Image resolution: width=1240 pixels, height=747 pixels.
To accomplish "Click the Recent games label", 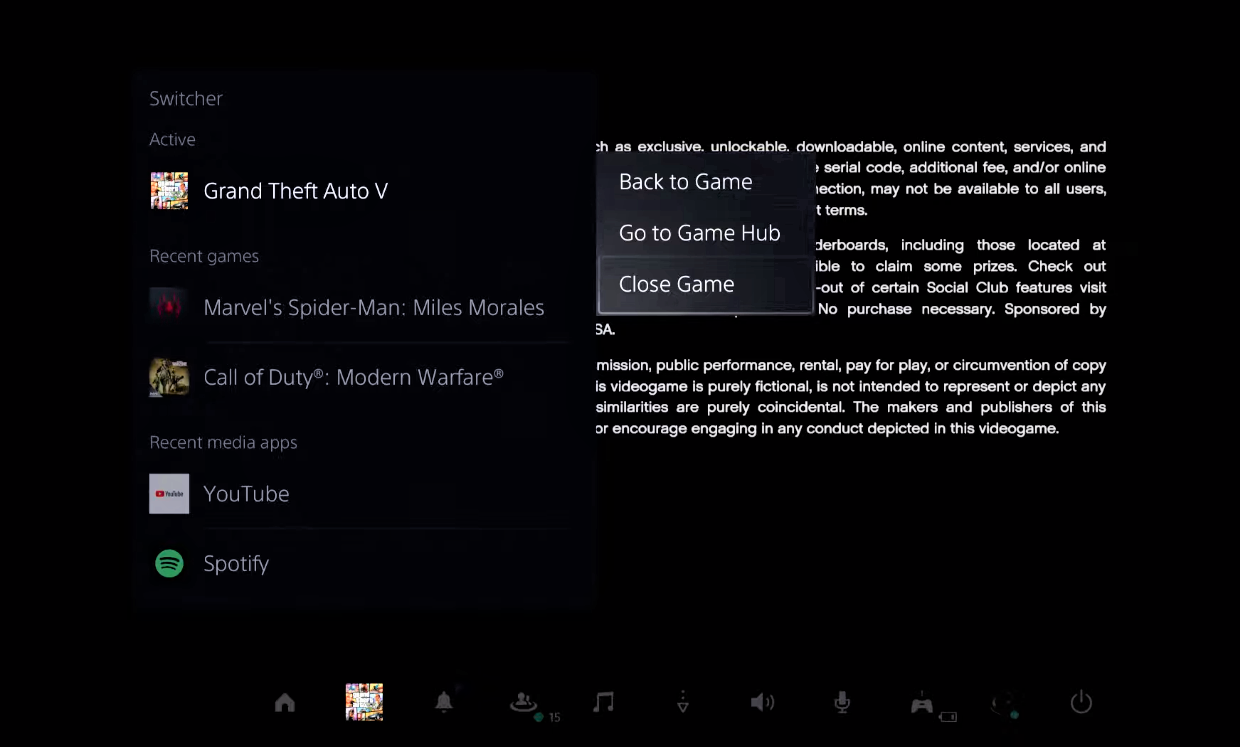I will tap(204, 256).
